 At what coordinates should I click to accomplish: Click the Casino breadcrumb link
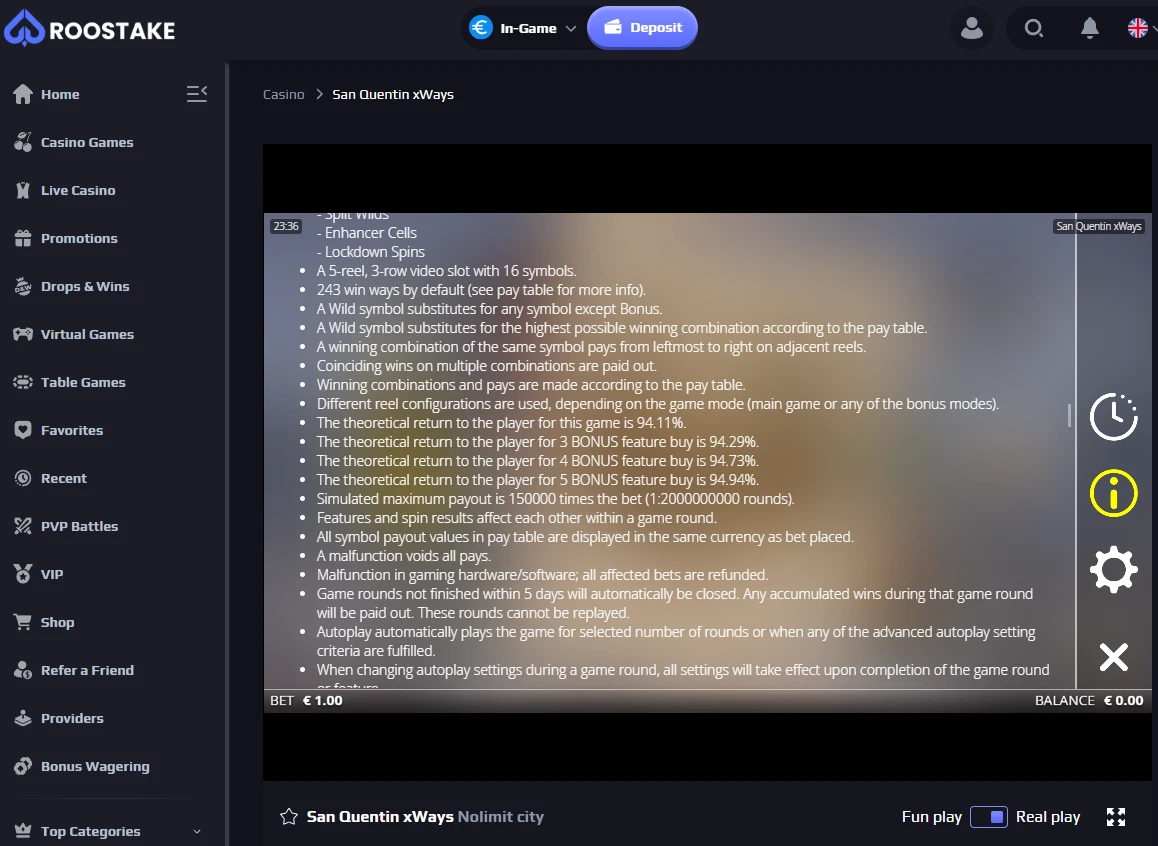tap(284, 94)
